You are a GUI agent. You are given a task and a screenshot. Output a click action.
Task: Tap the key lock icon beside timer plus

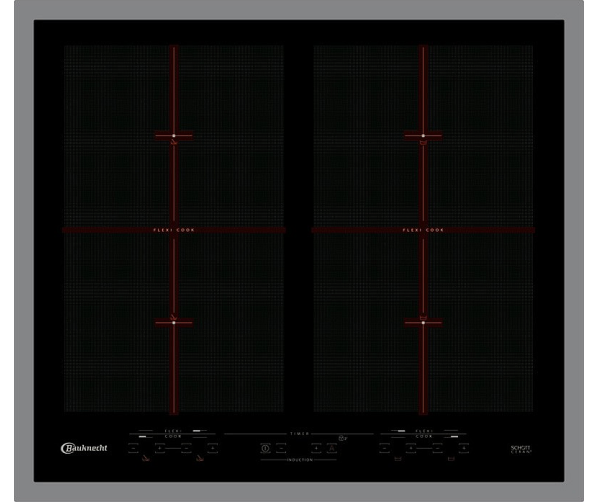[332, 448]
